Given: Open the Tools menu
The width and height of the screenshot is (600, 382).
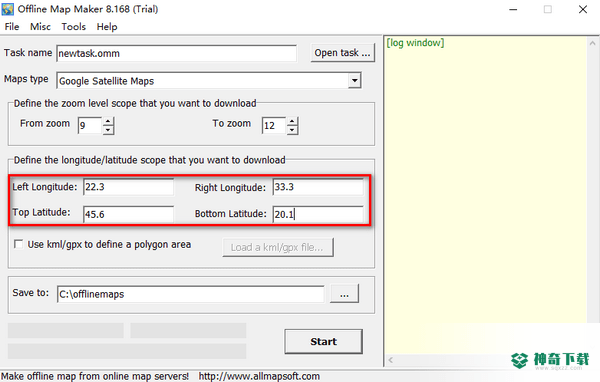Looking at the screenshot, I should click(x=73, y=27).
